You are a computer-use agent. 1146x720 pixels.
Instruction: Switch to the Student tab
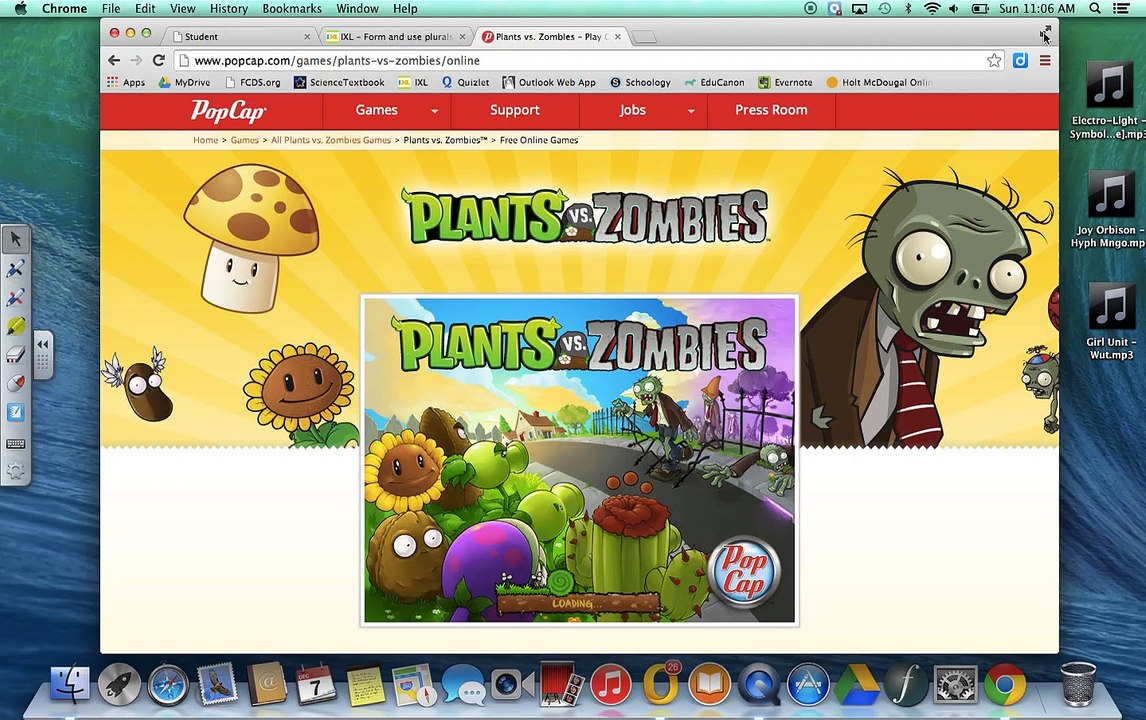(x=241, y=37)
